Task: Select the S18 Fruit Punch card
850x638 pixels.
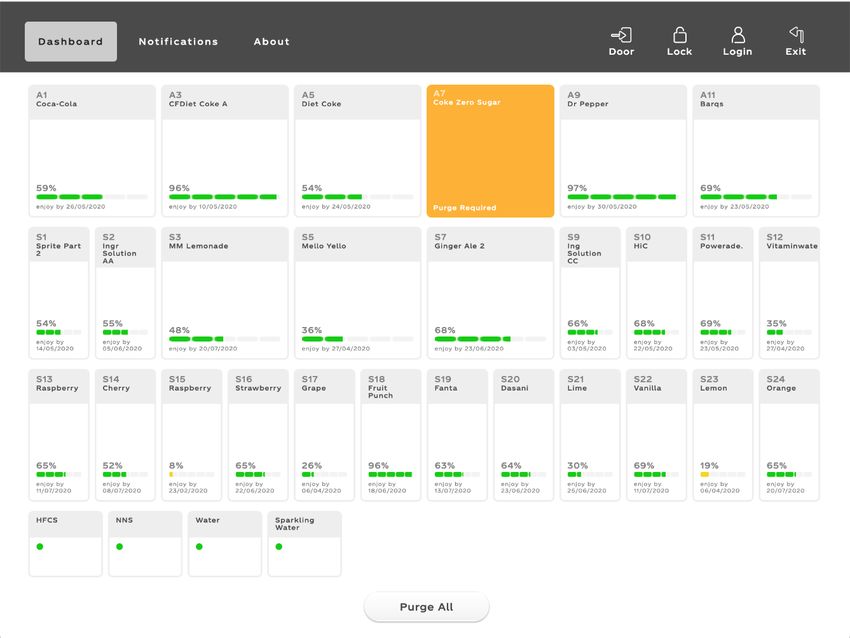Action: click(391, 435)
